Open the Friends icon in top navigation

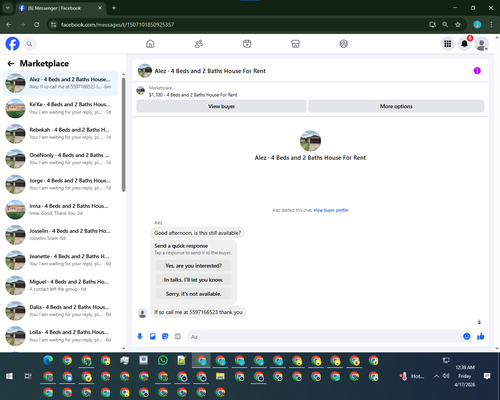tap(199, 44)
